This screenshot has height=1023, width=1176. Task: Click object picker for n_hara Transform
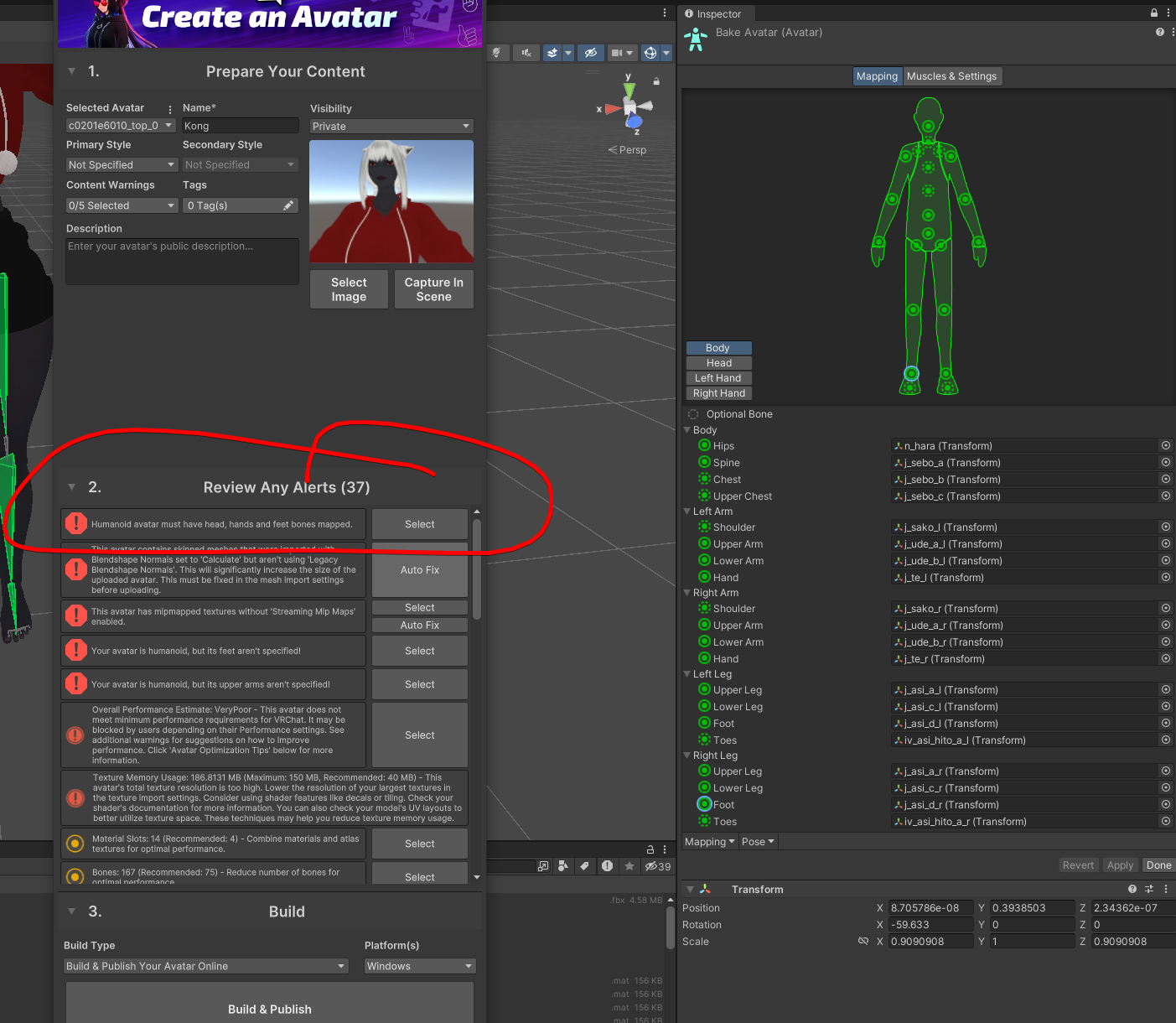coord(1165,445)
